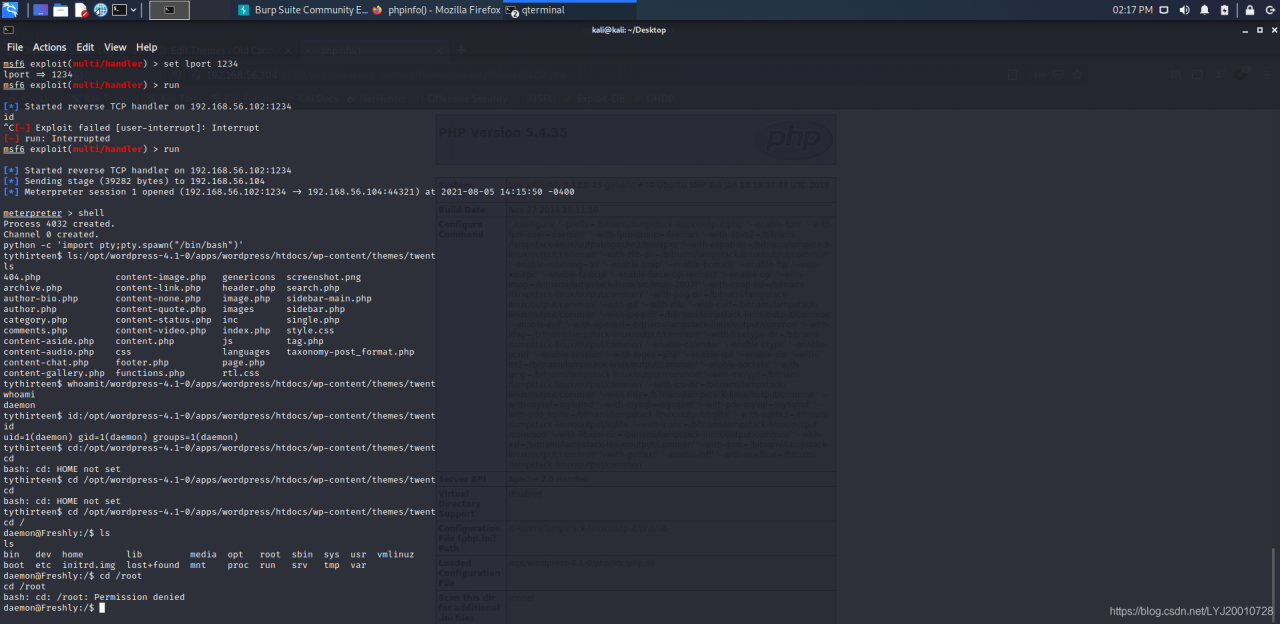Select the highlighted terminal workspace button
Image resolution: width=1280 pixels, height=624 pixels.
169,10
